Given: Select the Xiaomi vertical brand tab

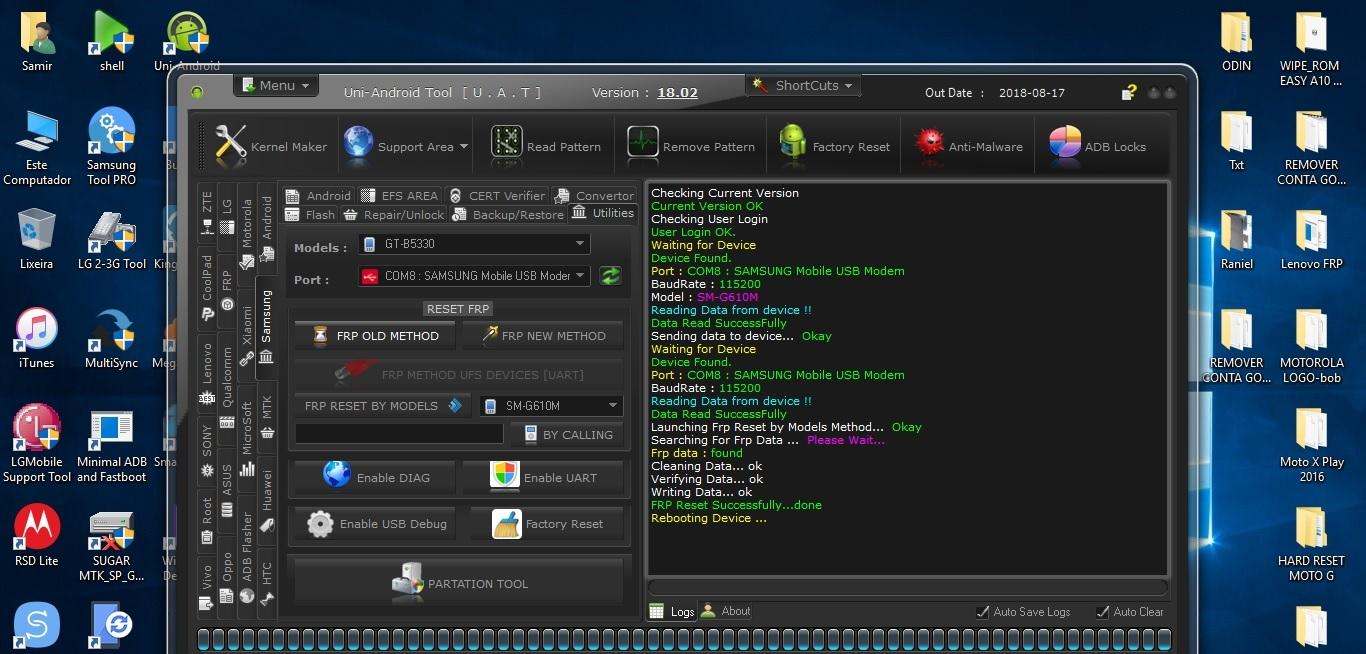Looking at the screenshot, I should 247,335.
